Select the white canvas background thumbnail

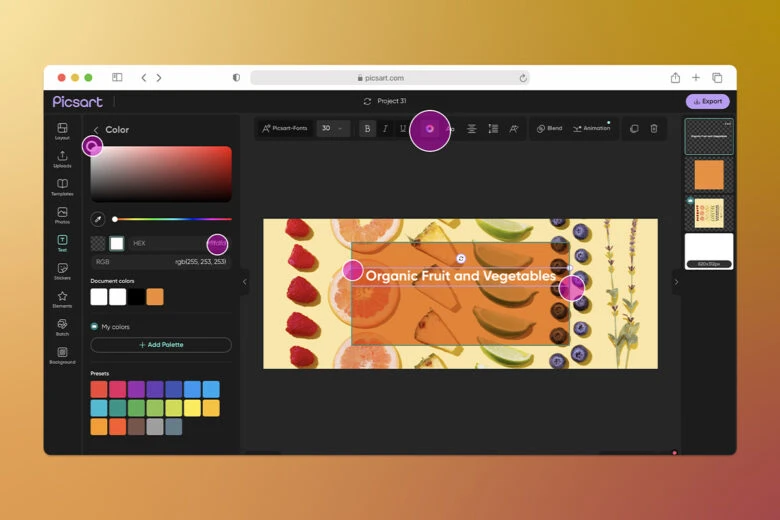coord(709,251)
